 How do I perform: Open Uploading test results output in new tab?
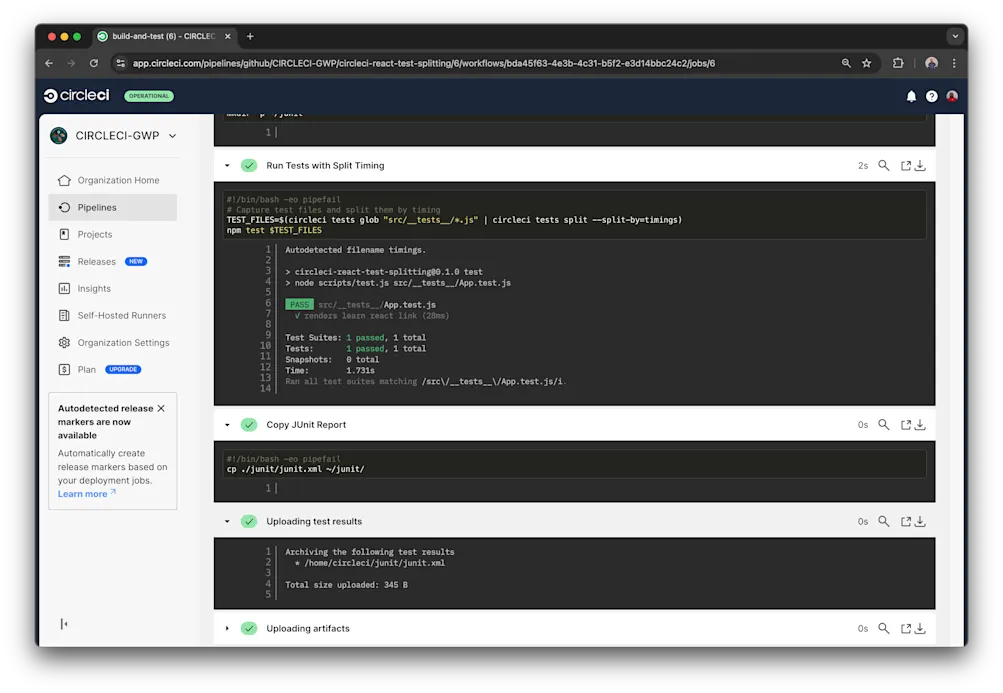coord(905,522)
